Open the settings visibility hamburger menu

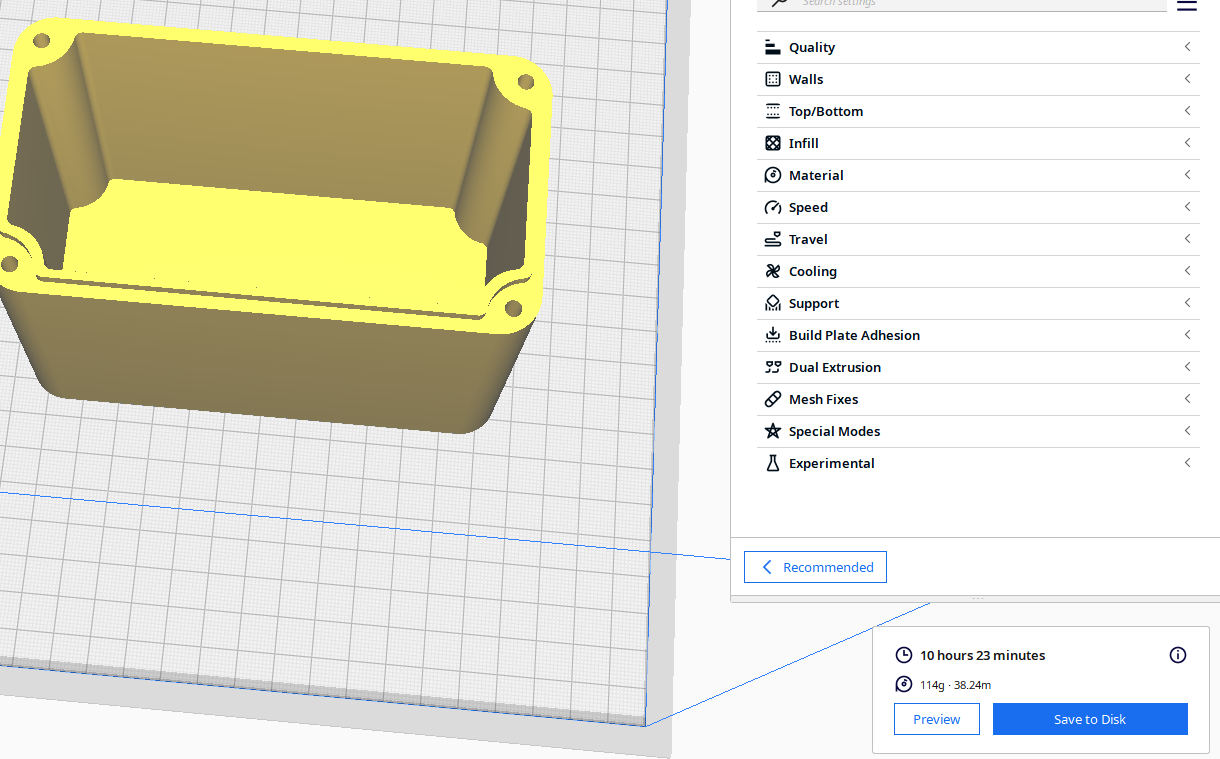pos(1186,5)
